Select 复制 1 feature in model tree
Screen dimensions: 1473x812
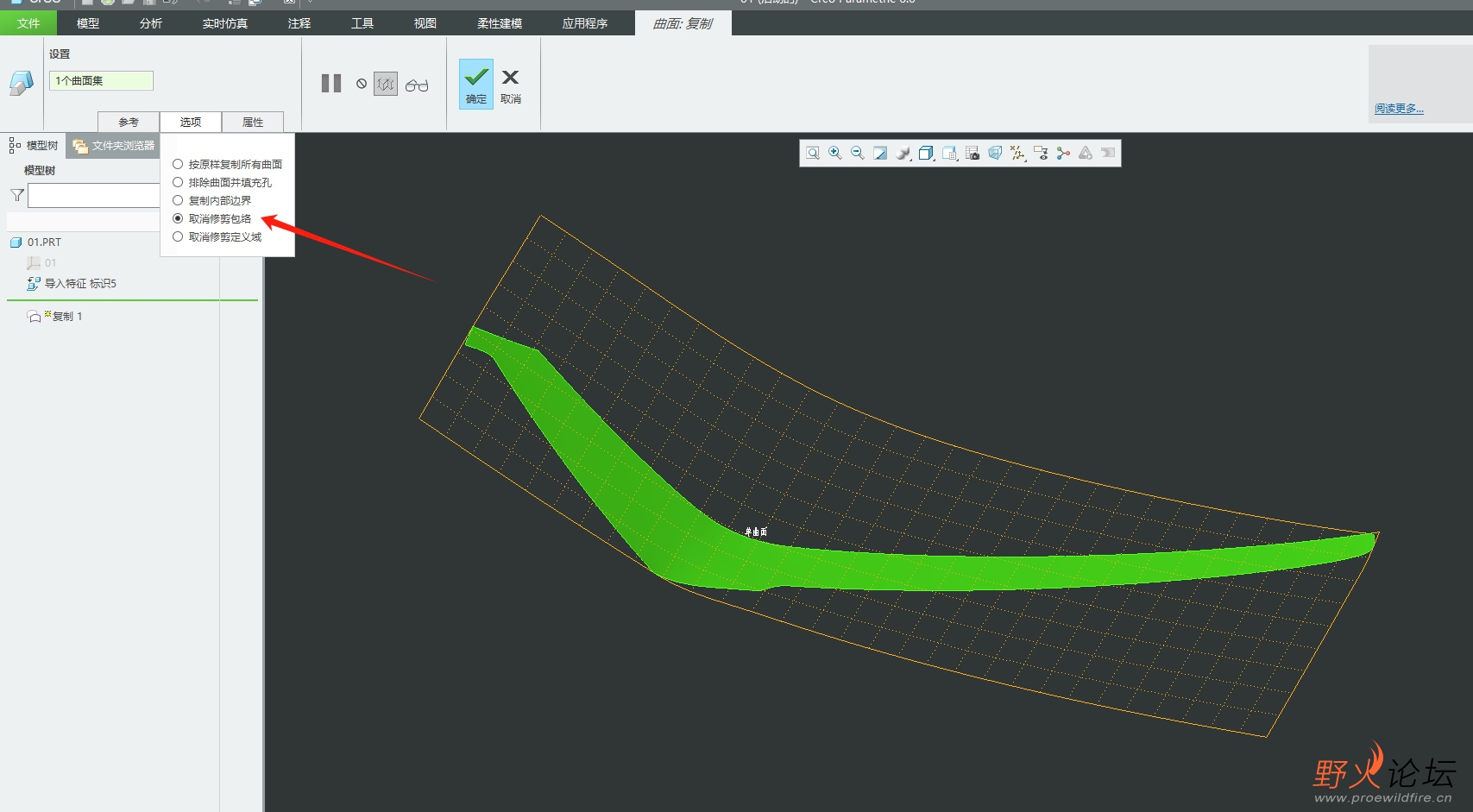[55, 317]
